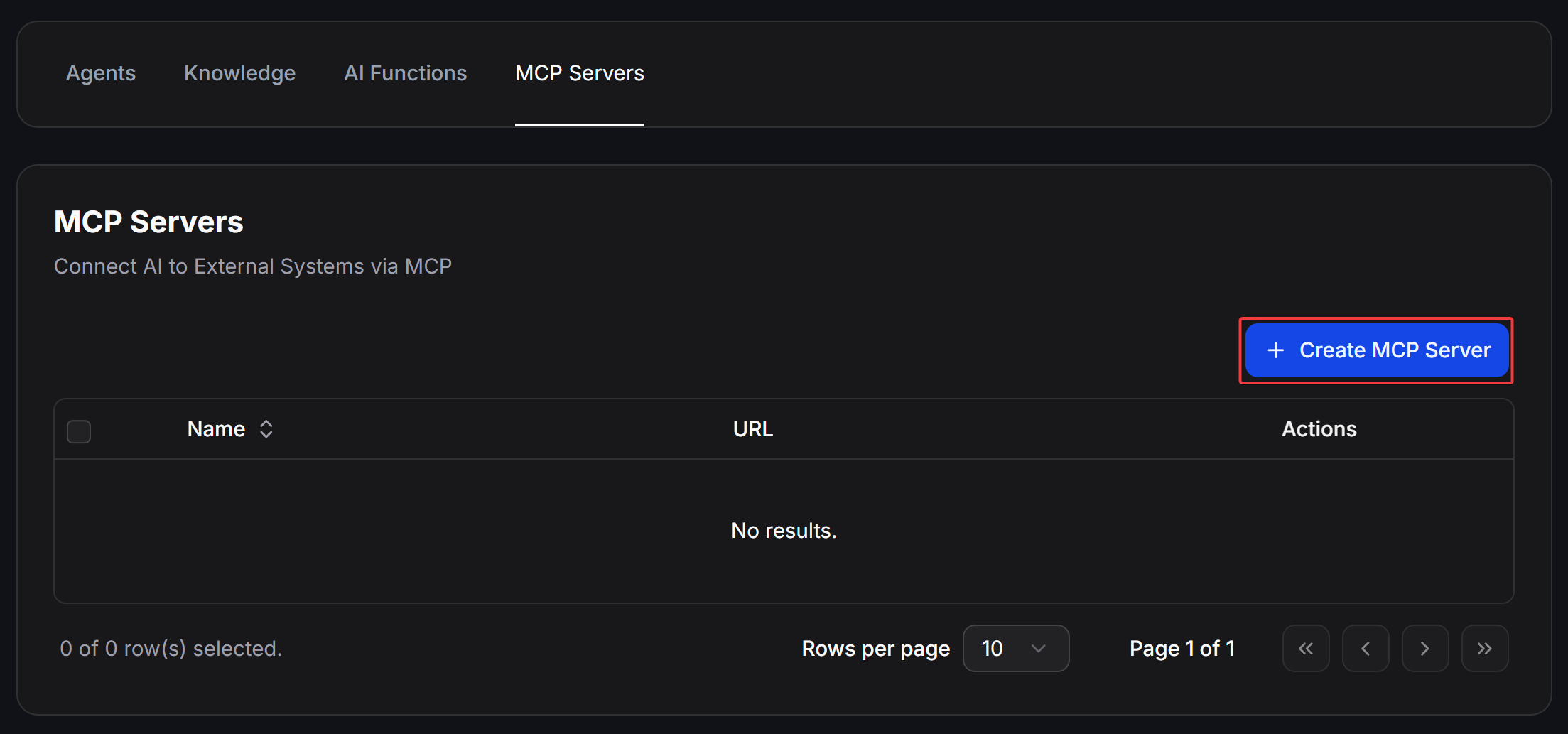The width and height of the screenshot is (1568, 734).
Task: Click the 'MCP Servers' page heading
Action: tap(148, 222)
